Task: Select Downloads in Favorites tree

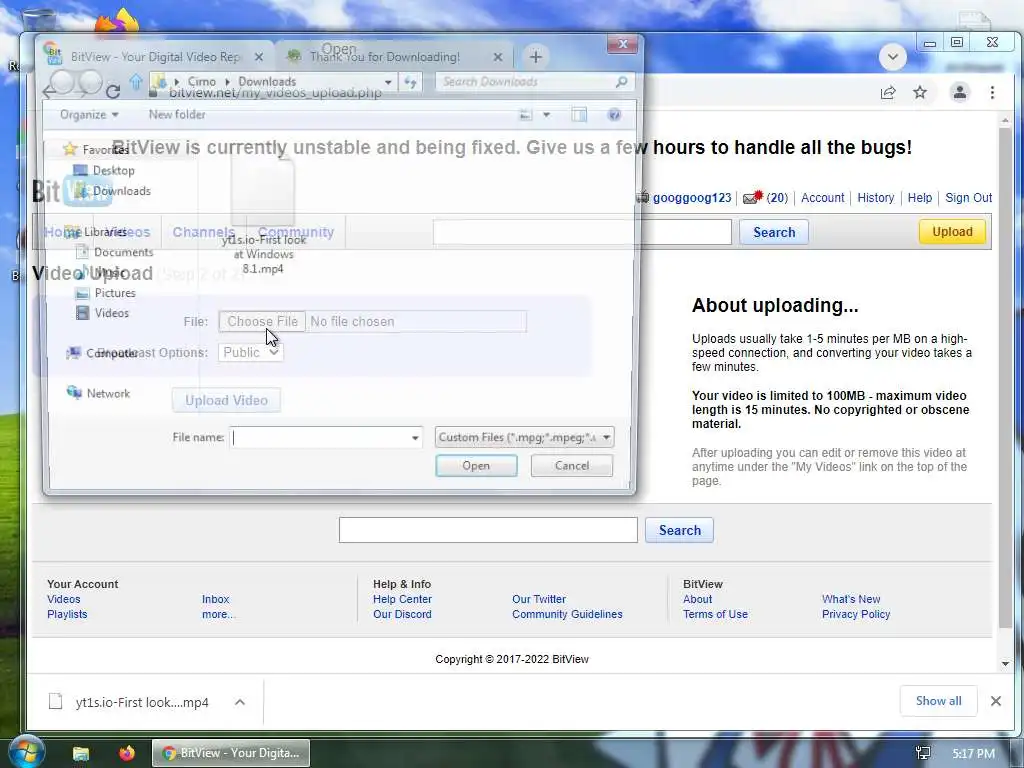Action: (121, 191)
